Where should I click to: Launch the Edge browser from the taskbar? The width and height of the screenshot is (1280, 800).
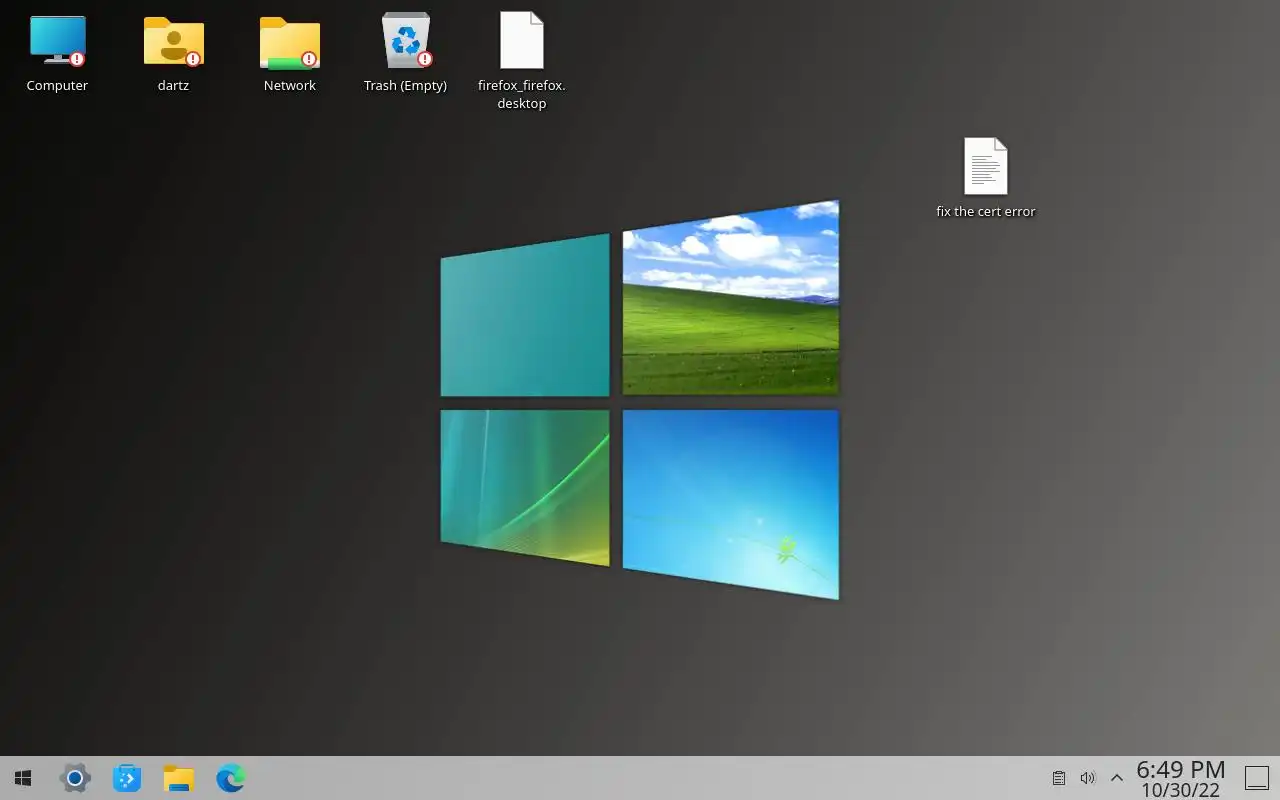click(231, 778)
